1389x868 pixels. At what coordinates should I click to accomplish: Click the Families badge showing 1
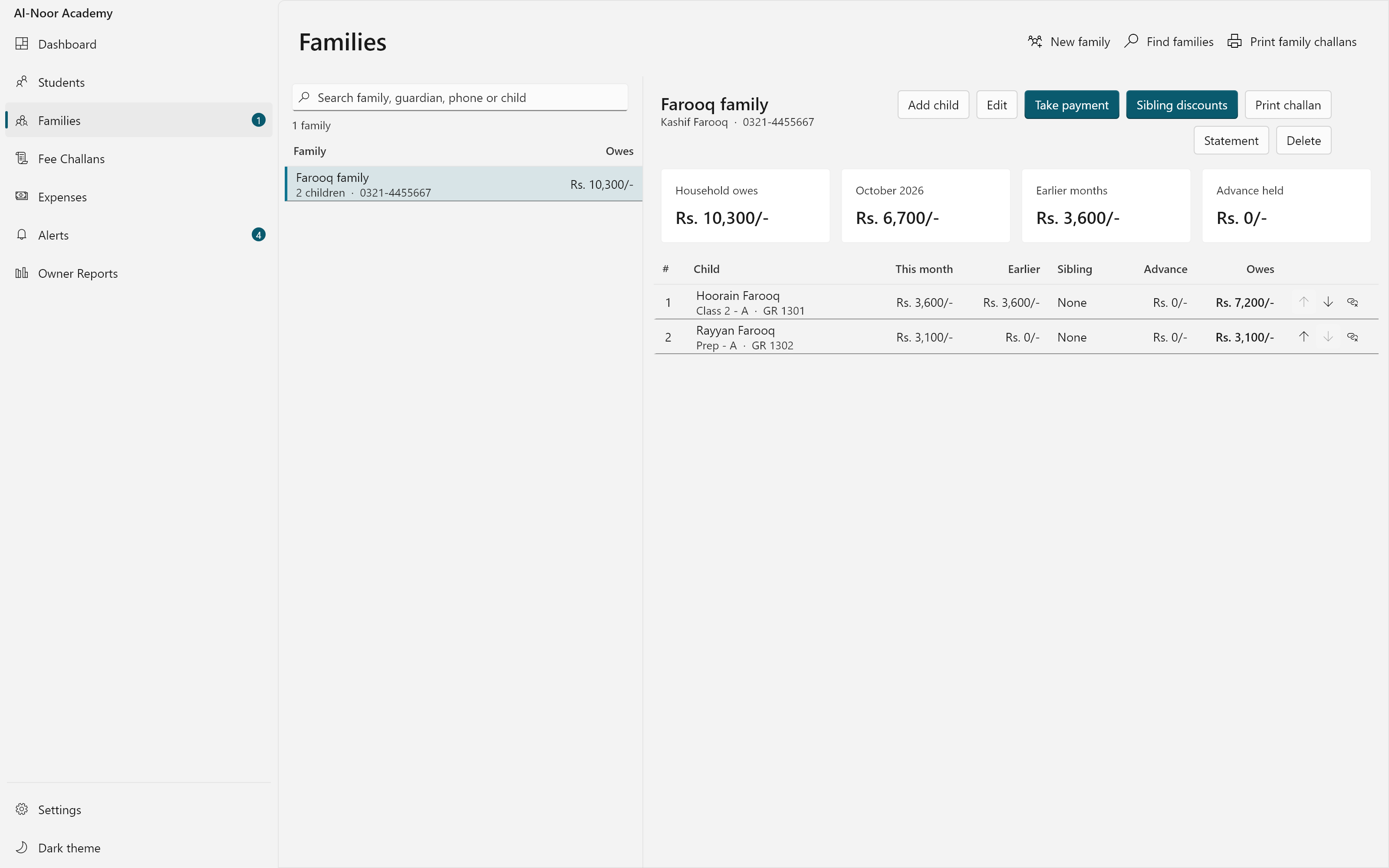coord(258,120)
